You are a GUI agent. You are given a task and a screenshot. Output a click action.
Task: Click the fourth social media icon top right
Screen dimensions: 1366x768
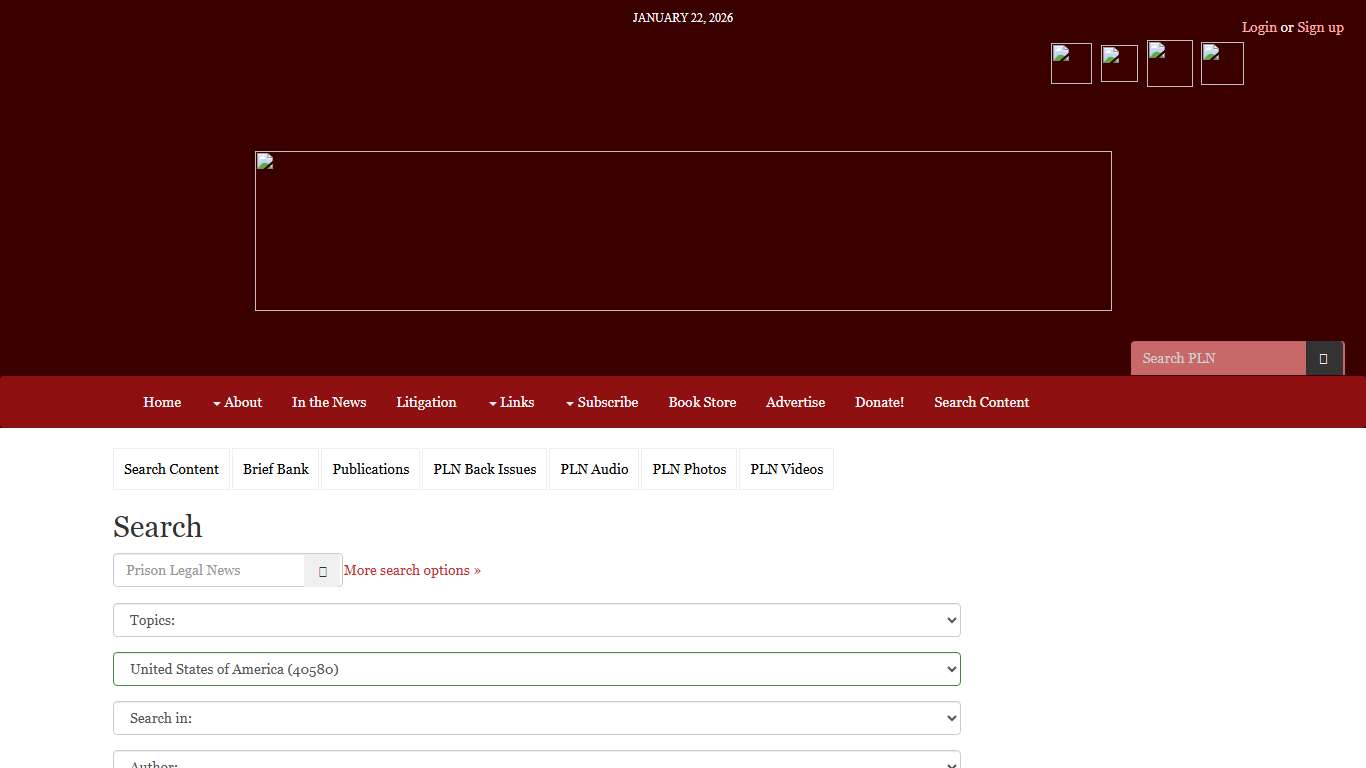coord(1221,62)
